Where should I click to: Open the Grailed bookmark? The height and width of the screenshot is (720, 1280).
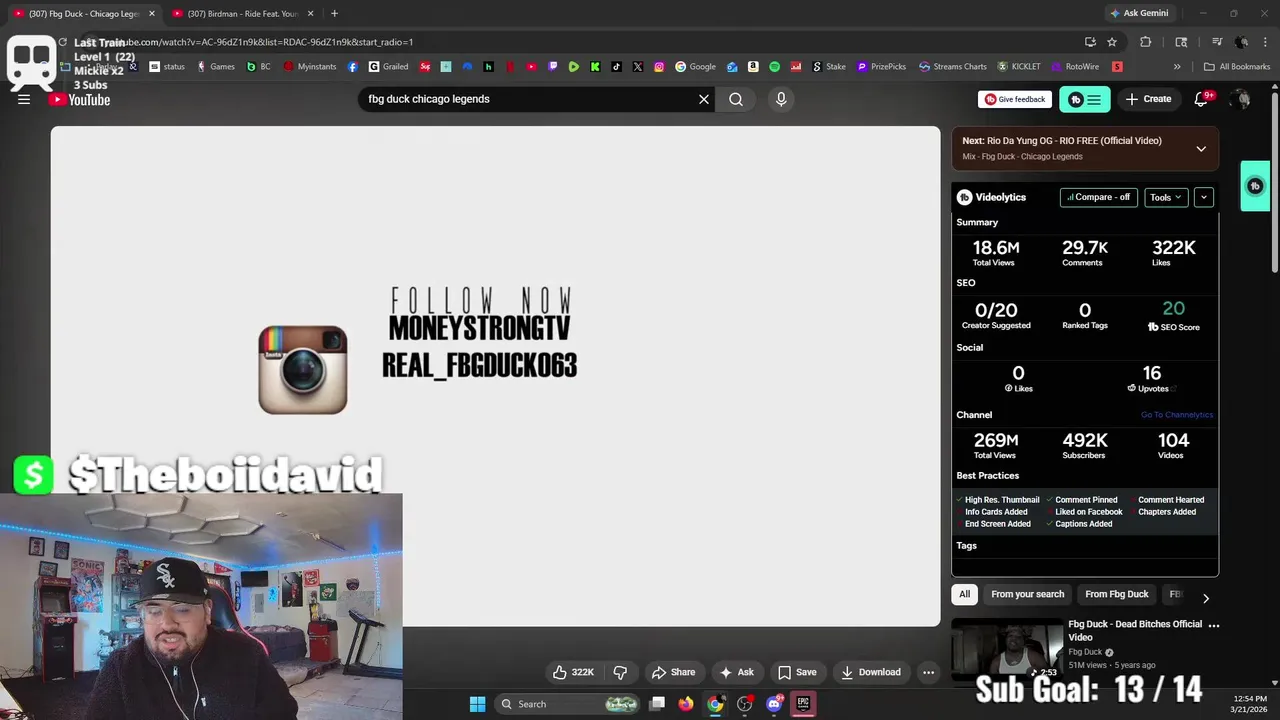point(389,67)
